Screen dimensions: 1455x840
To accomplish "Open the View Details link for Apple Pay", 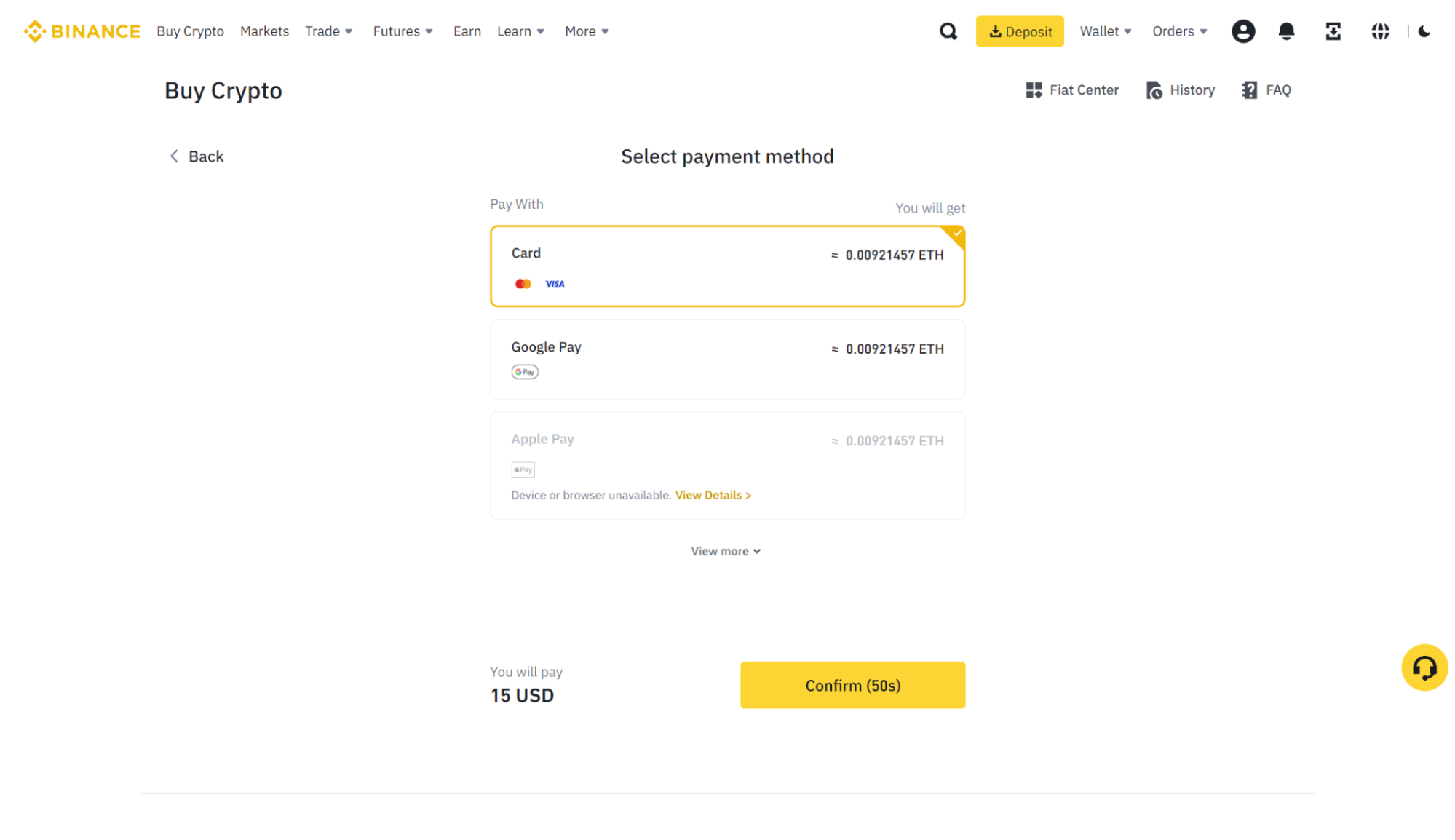I will point(713,495).
